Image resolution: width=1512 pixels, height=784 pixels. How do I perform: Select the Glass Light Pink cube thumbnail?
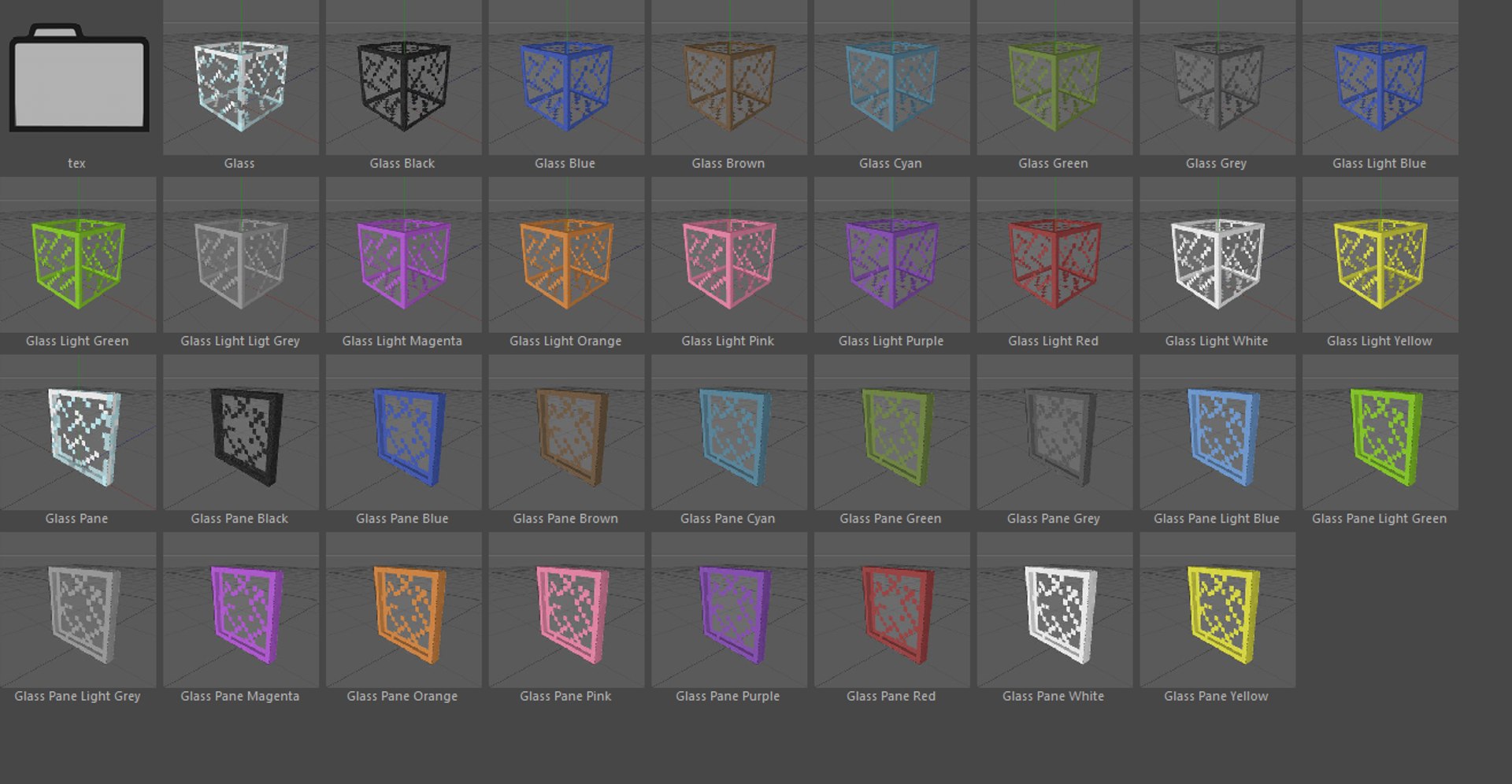point(729,254)
